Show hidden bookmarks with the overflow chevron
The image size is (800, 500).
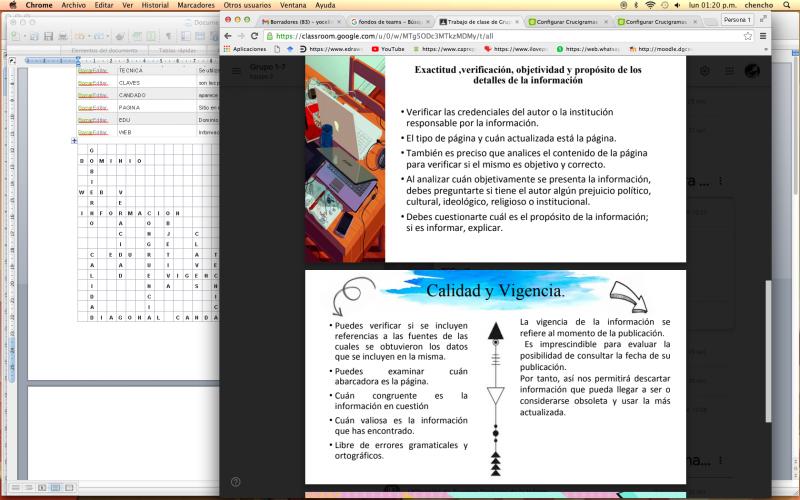coord(765,49)
